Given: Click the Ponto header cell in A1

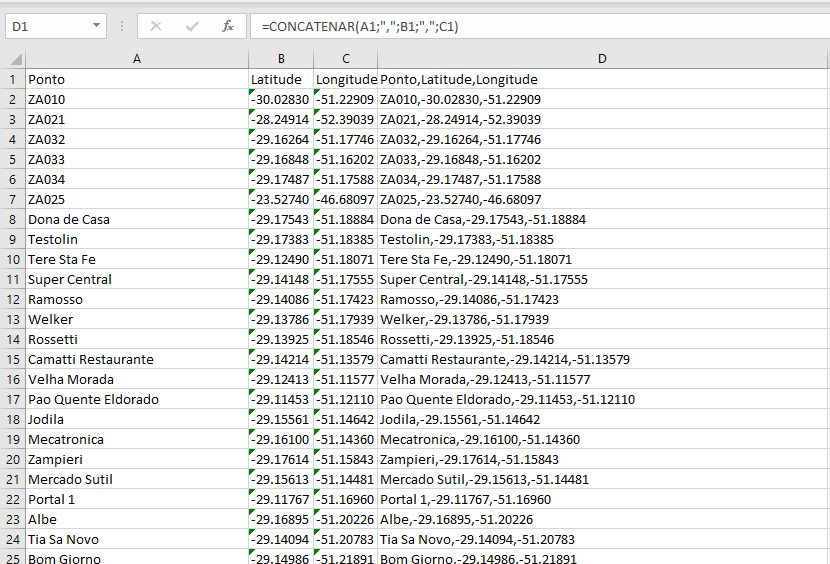Looking at the screenshot, I should 137,79.
